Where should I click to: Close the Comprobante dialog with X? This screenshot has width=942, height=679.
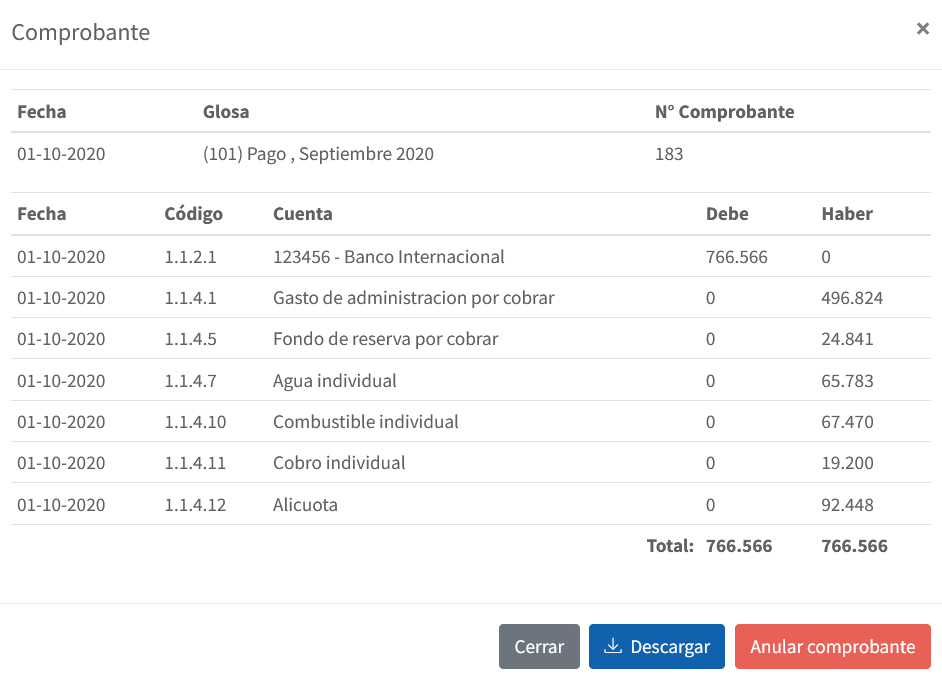[923, 29]
